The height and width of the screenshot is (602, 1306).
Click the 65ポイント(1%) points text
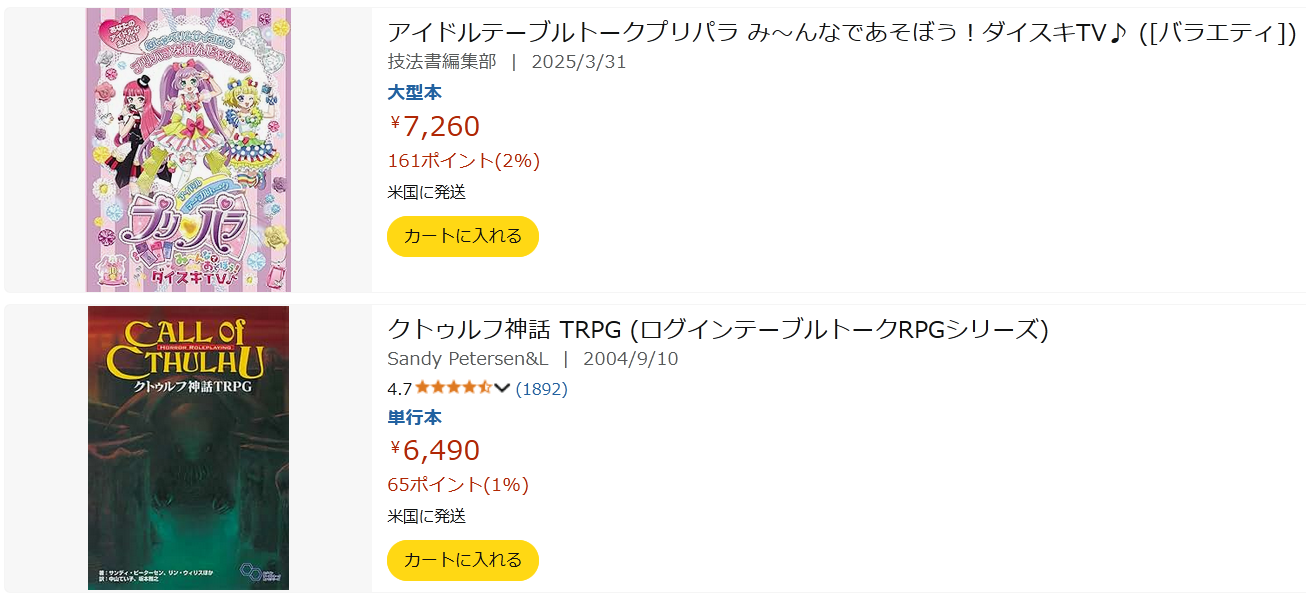point(457,484)
